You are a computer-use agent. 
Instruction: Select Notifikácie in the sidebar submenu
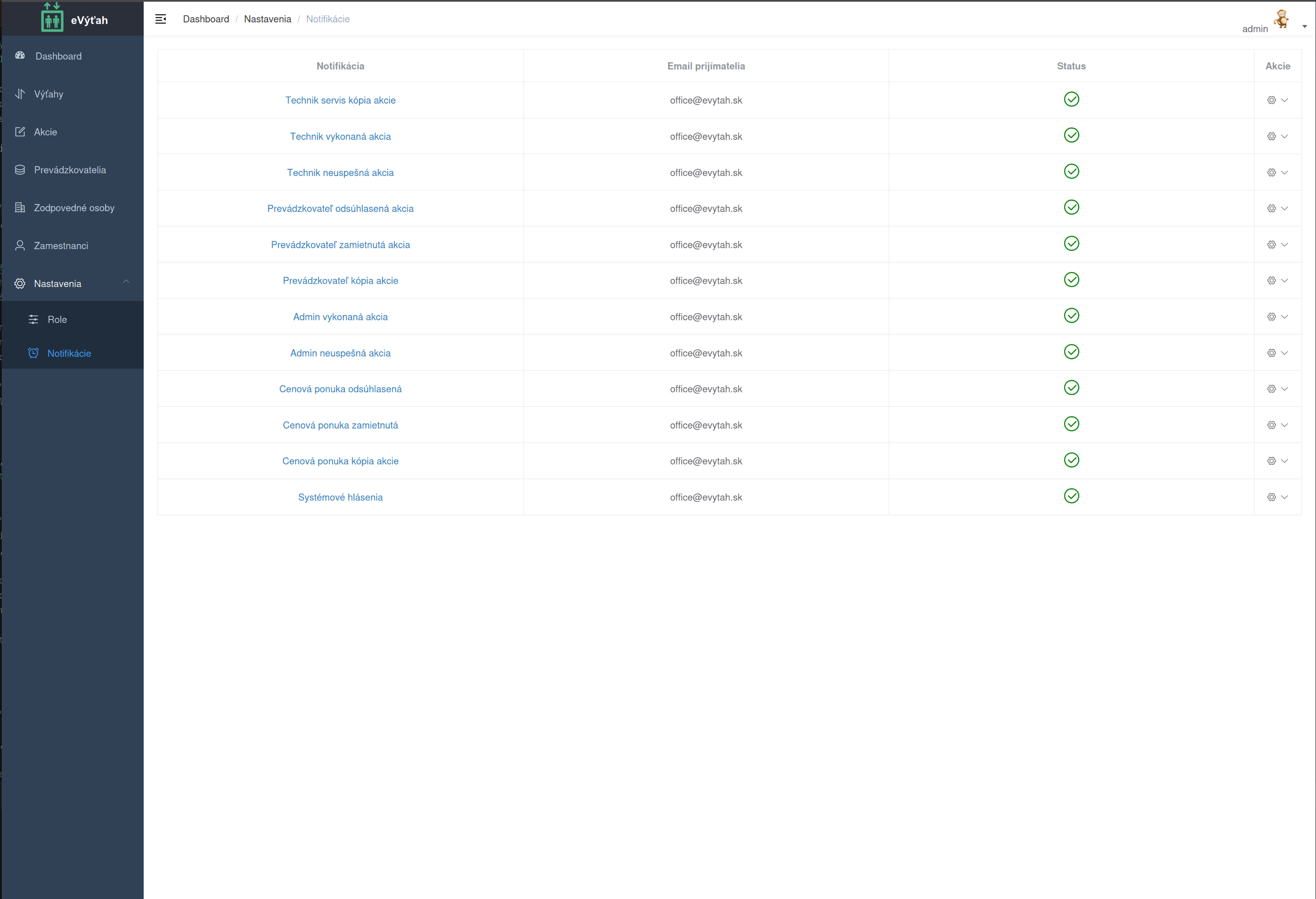pos(69,353)
